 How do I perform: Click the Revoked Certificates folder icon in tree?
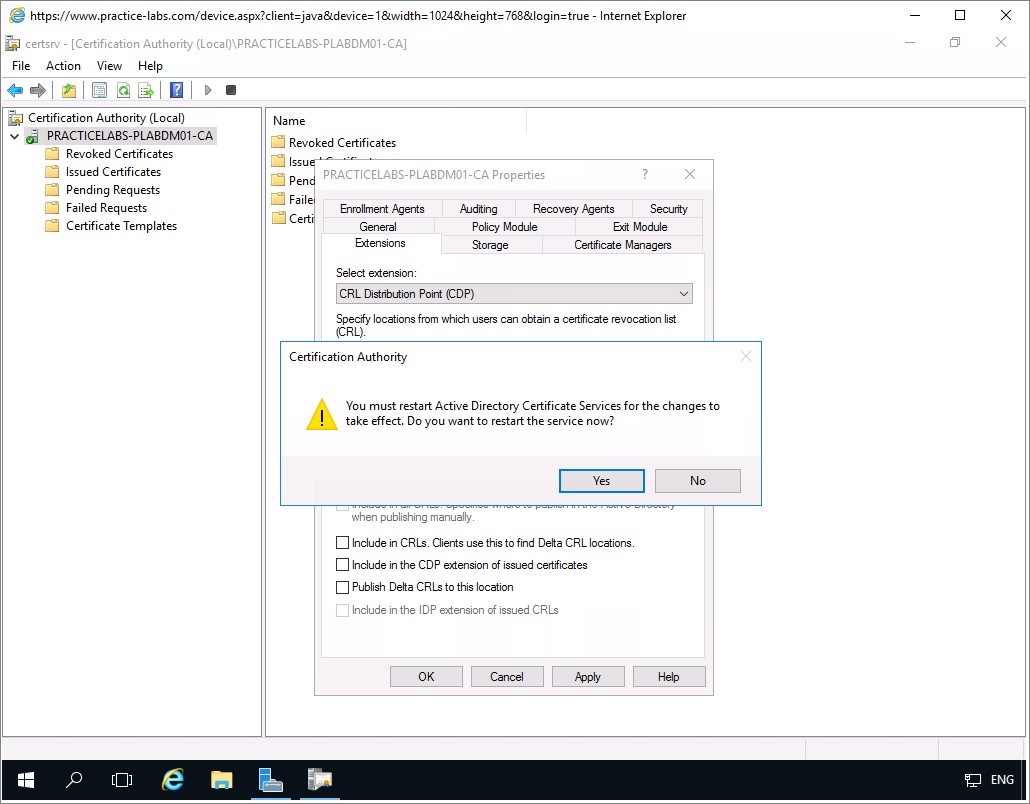pyautogui.click(x=52, y=154)
